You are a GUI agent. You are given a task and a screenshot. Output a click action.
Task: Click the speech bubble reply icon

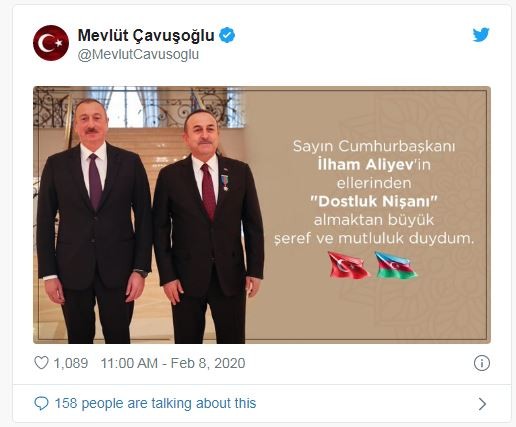(41, 403)
